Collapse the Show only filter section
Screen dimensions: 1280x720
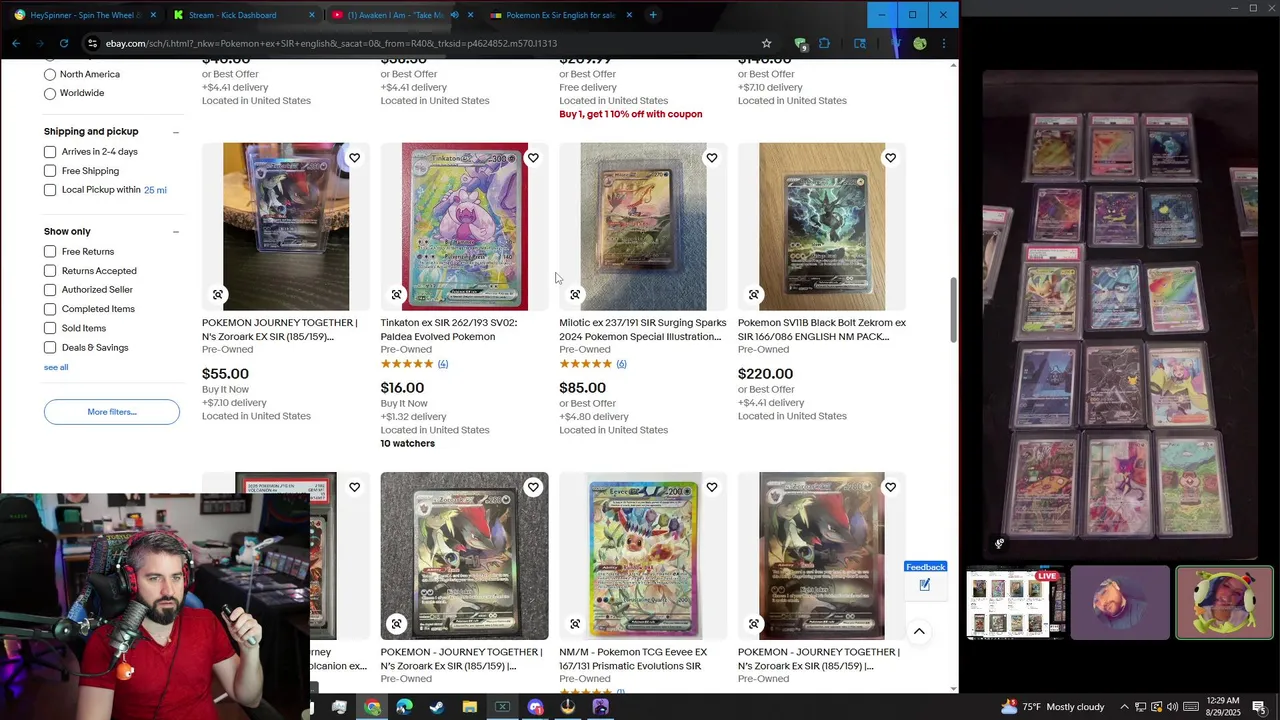click(176, 232)
